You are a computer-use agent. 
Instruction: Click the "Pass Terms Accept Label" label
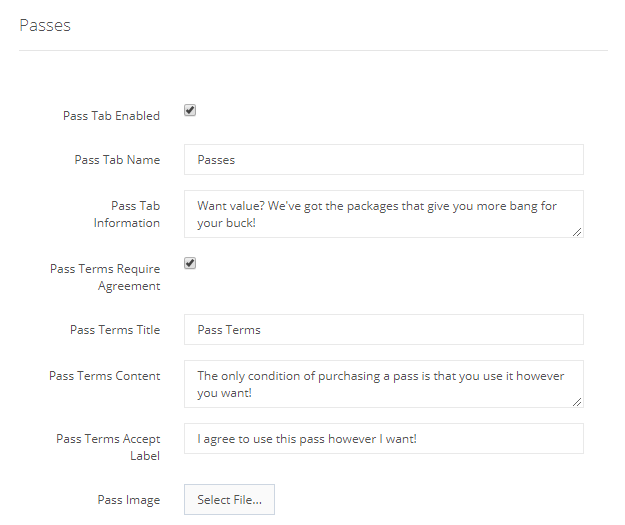108,447
